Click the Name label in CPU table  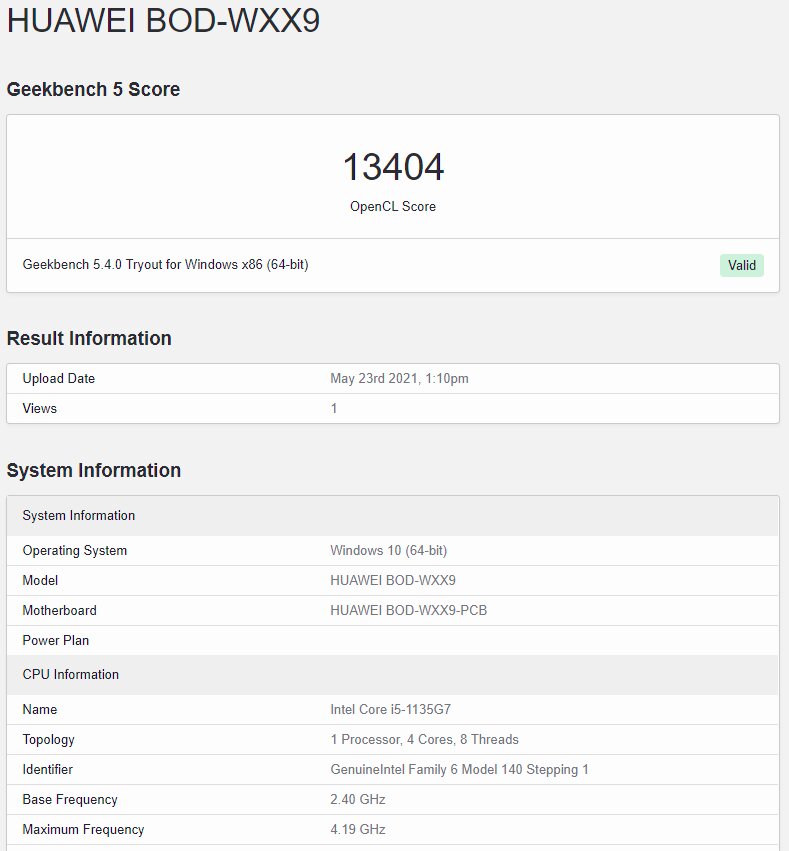point(40,709)
